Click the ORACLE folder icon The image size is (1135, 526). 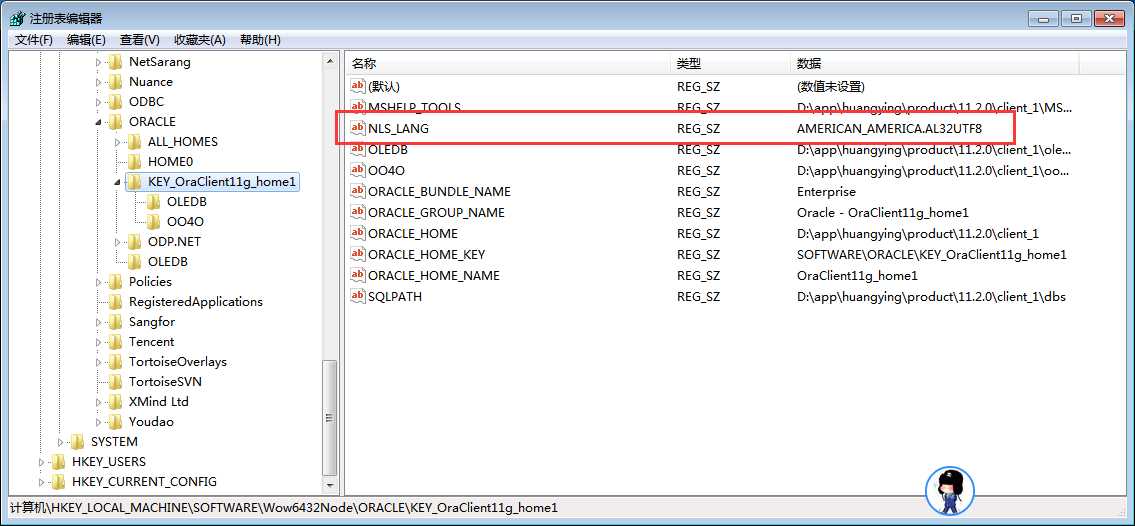[x=115, y=122]
